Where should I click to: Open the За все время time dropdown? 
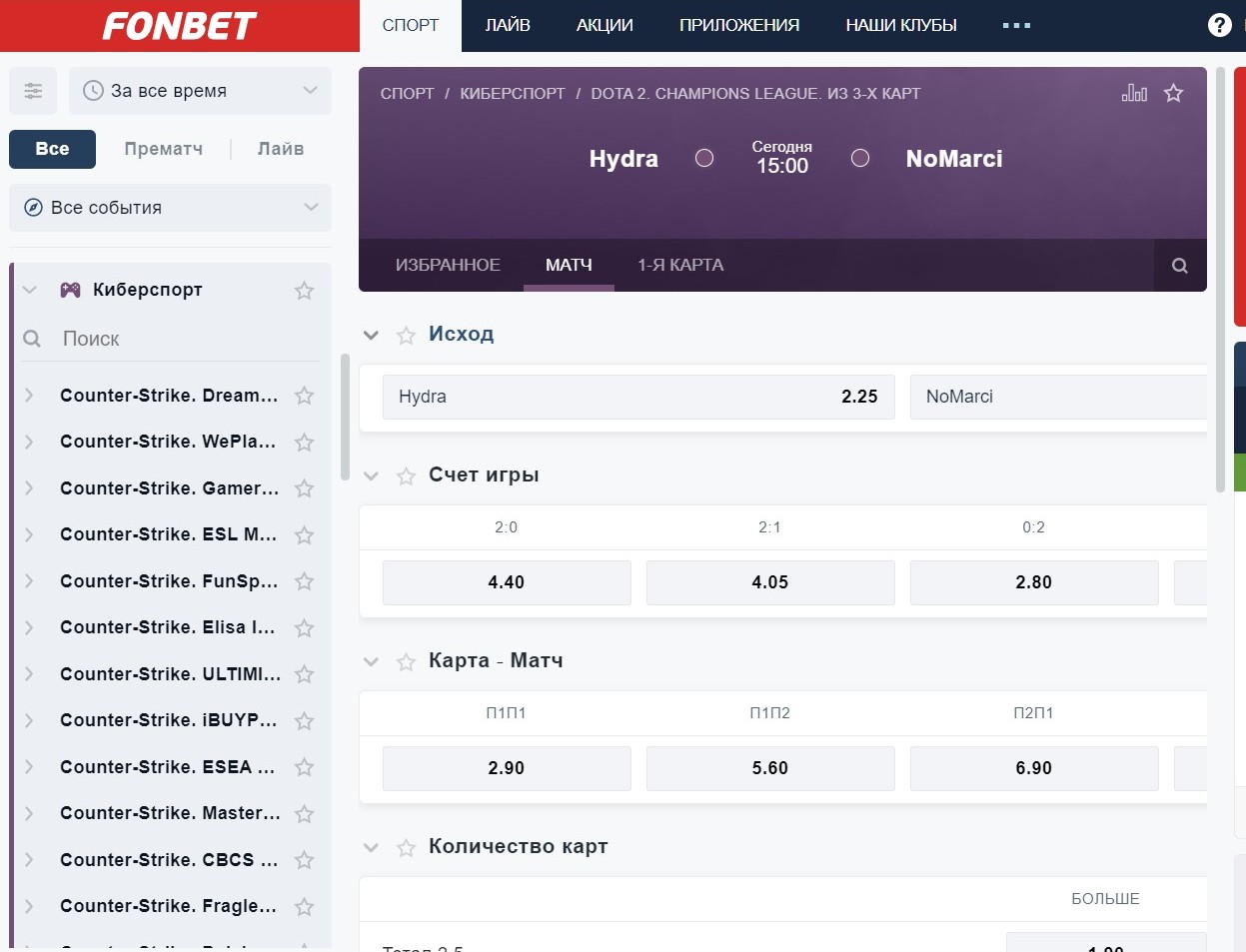click(x=200, y=91)
